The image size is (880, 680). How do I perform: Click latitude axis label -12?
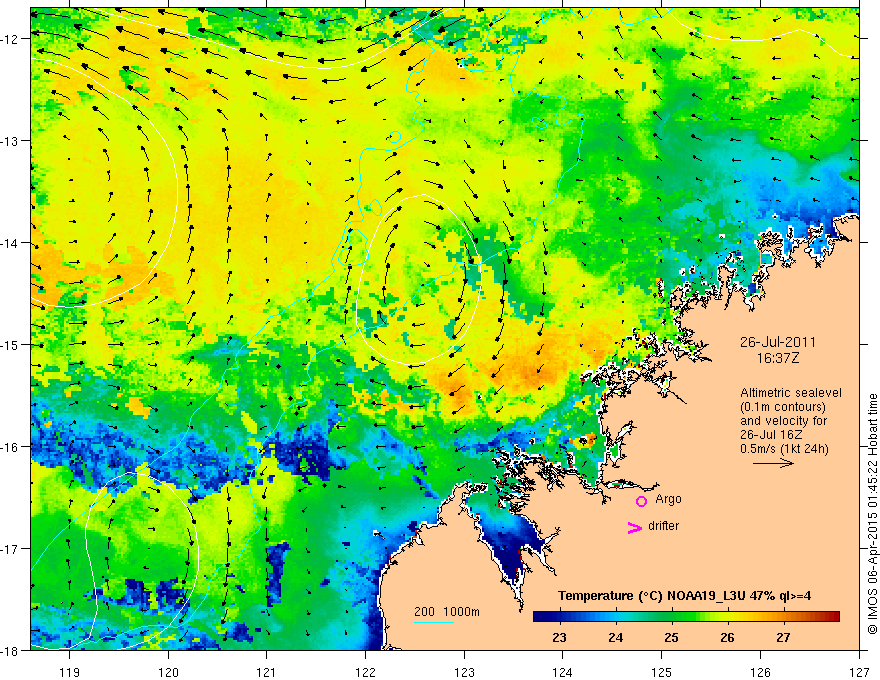point(12,39)
